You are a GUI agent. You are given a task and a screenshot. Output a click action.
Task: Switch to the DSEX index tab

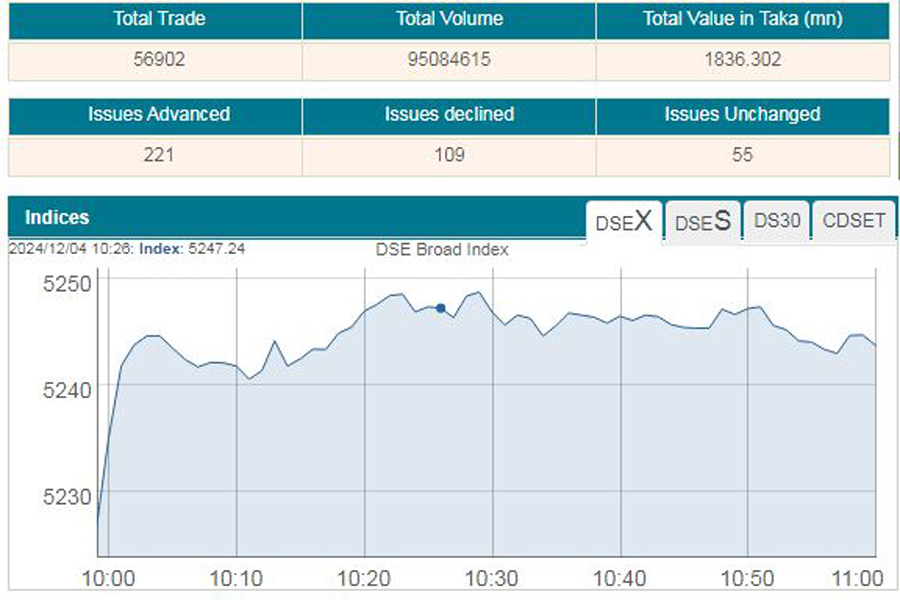[x=625, y=221]
